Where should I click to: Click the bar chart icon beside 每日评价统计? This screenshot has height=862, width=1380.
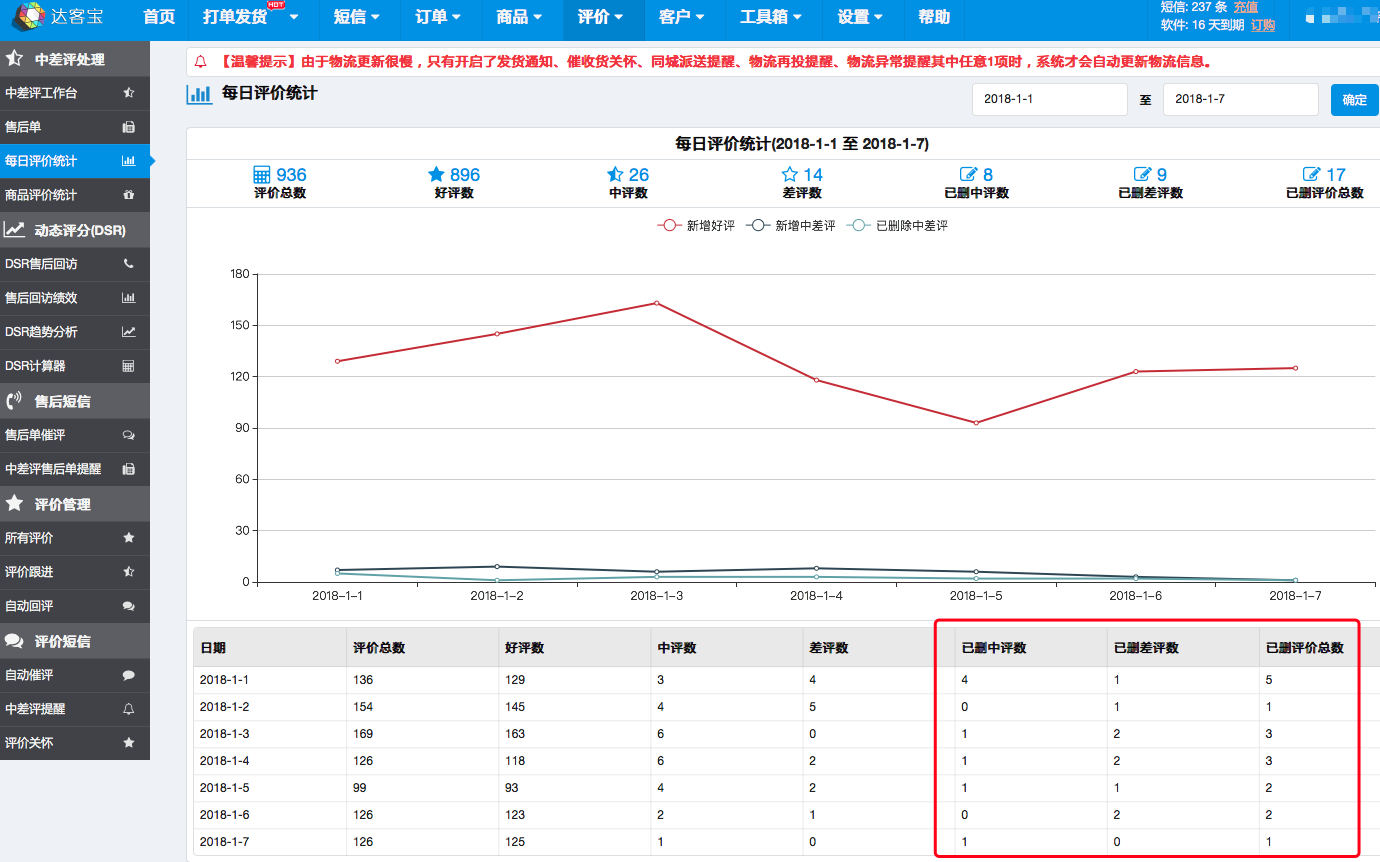tap(129, 161)
